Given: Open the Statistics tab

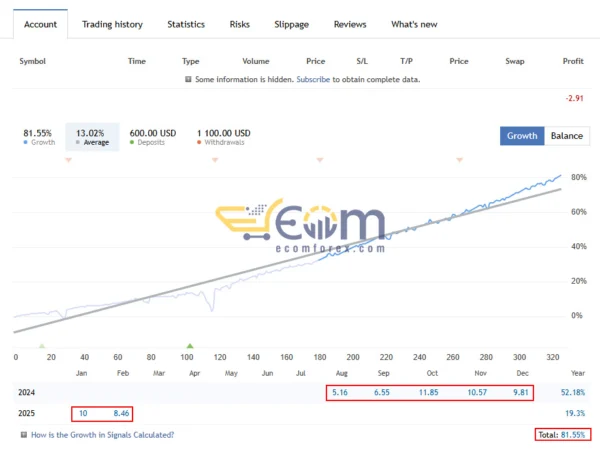Looking at the screenshot, I should coord(186,24).
